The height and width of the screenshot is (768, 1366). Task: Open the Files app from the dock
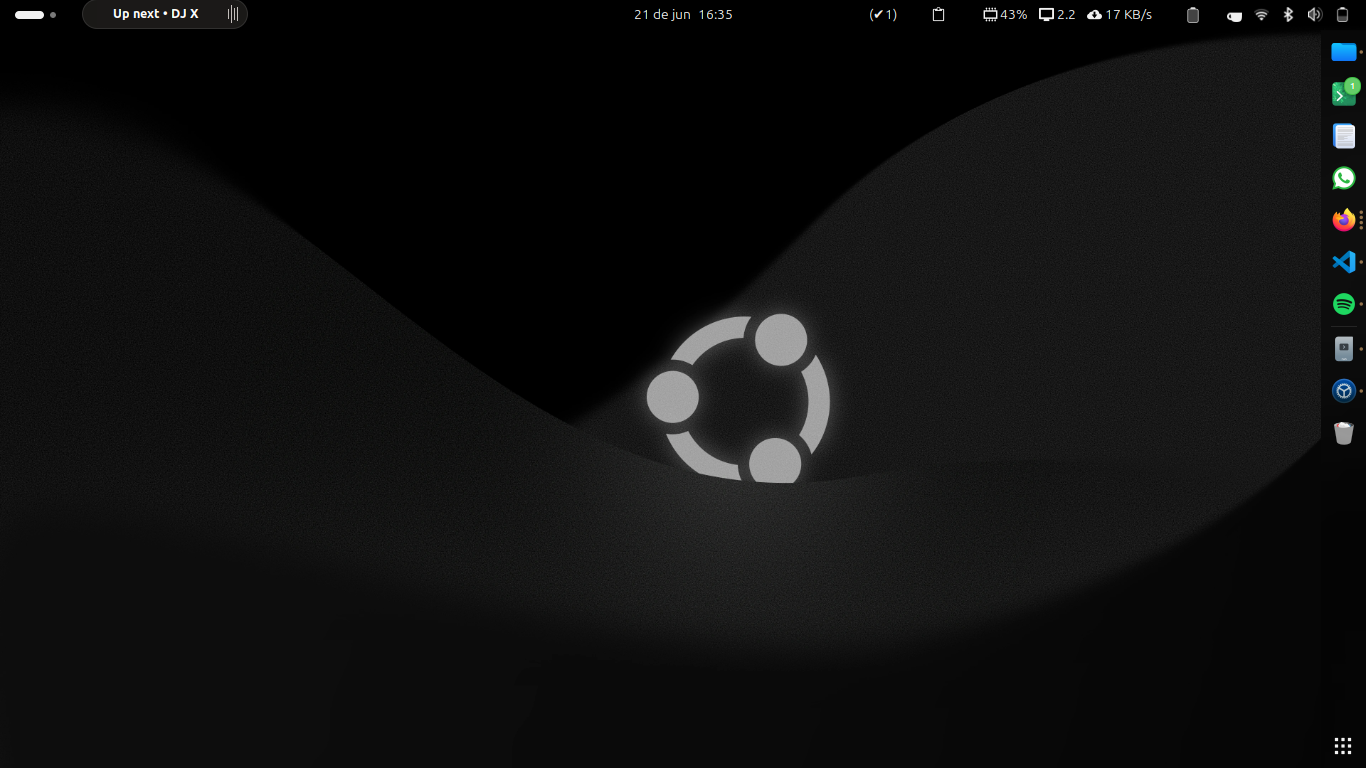pyautogui.click(x=1343, y=52)
